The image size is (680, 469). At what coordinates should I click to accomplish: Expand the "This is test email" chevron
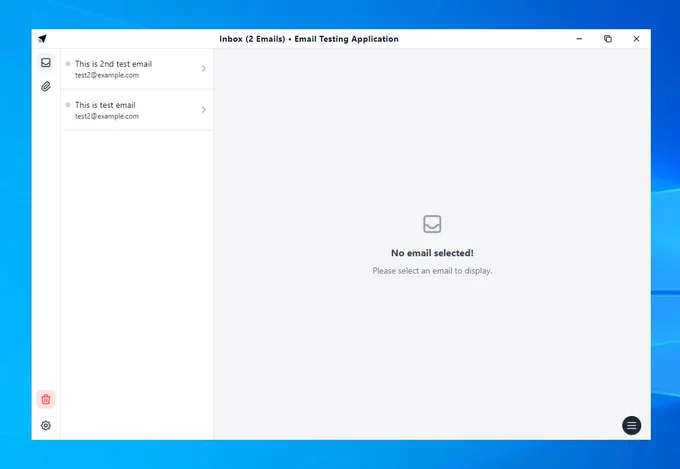203,110
